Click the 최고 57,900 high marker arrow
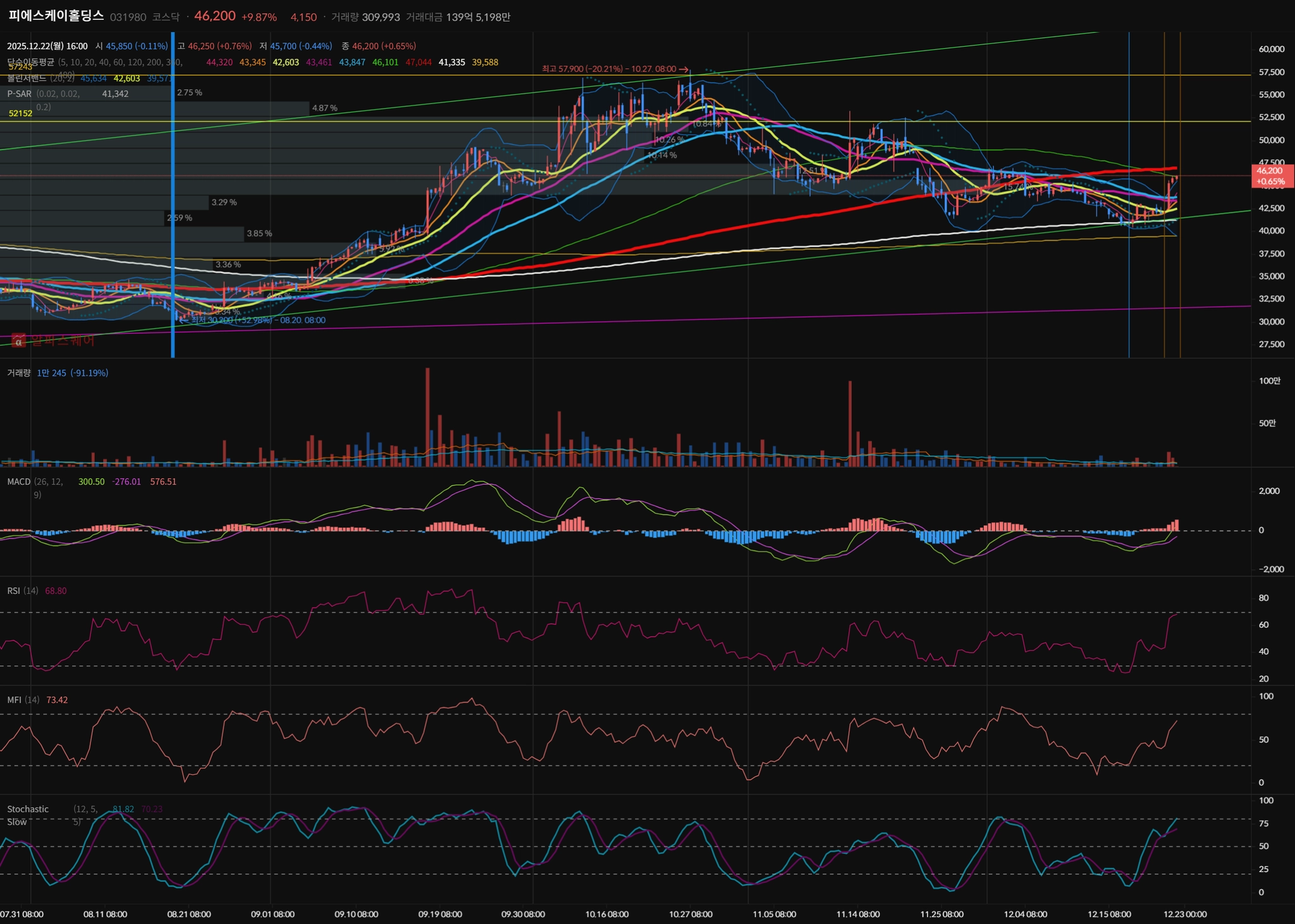 click(x=683, y=69)
